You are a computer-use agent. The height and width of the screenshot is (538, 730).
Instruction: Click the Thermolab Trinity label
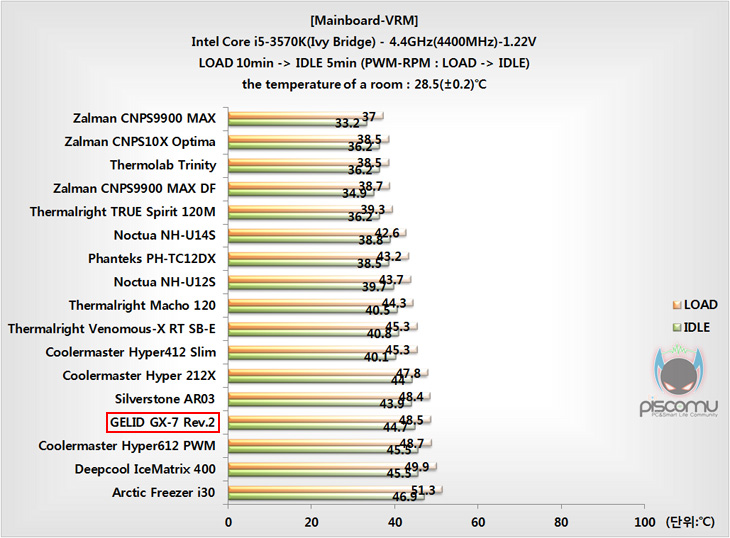coord(163,165)
